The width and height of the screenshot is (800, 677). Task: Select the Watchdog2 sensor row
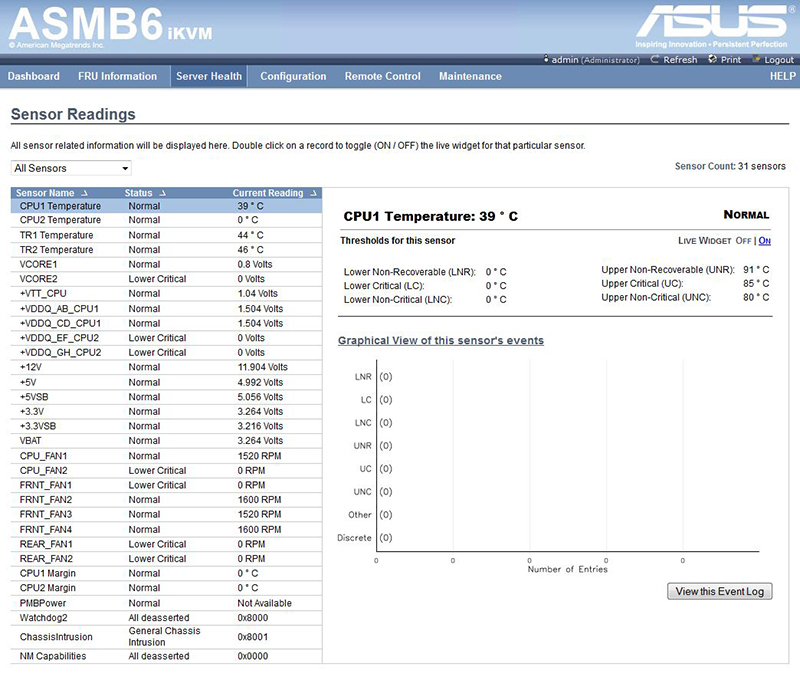pos(166,618)
